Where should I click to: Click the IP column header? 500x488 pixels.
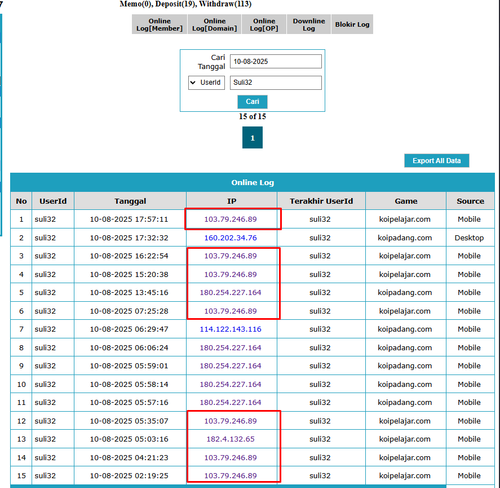[232, 201]
